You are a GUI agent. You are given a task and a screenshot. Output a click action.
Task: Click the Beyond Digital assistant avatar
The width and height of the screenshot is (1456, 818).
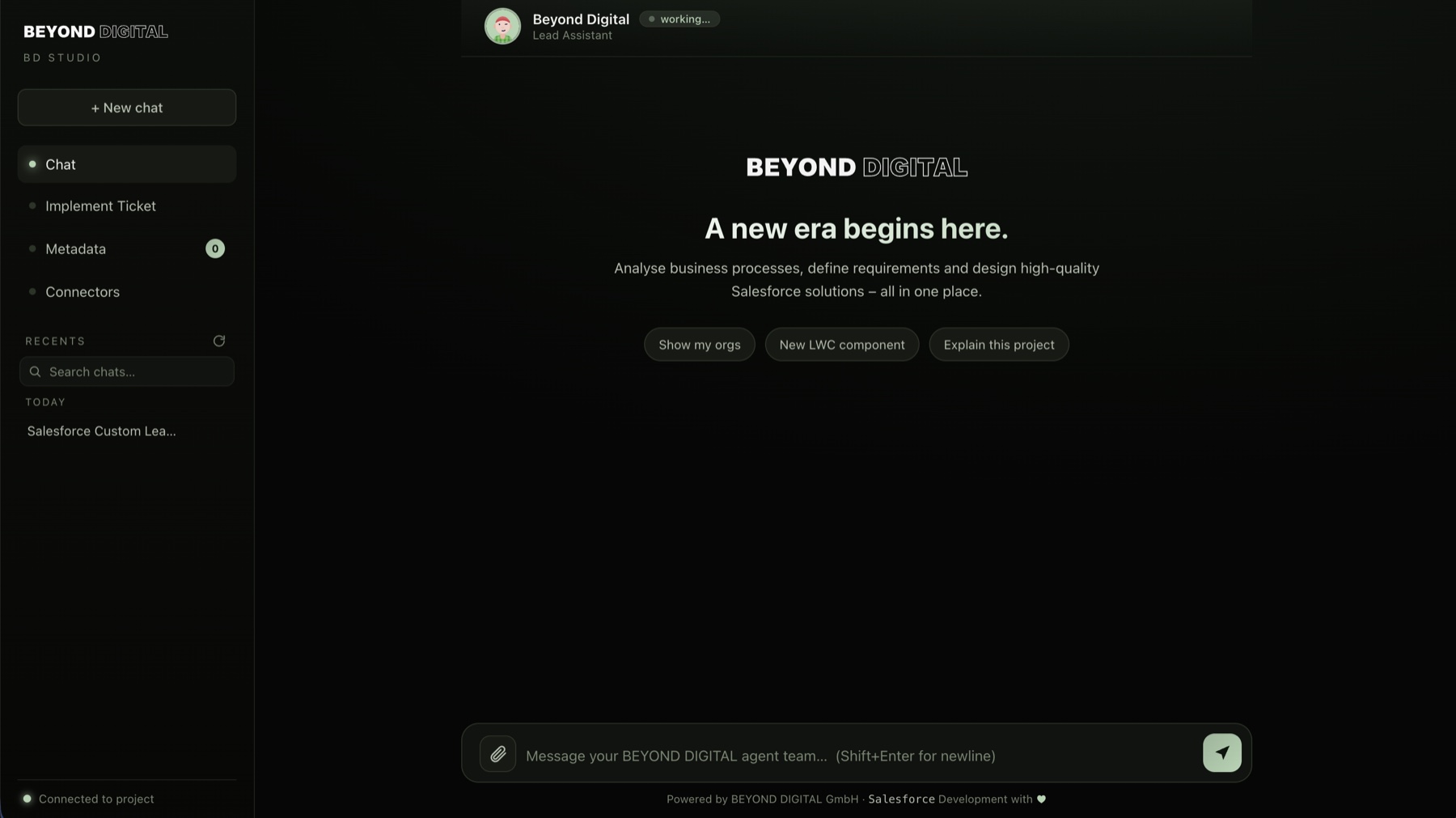click(502, 26)
